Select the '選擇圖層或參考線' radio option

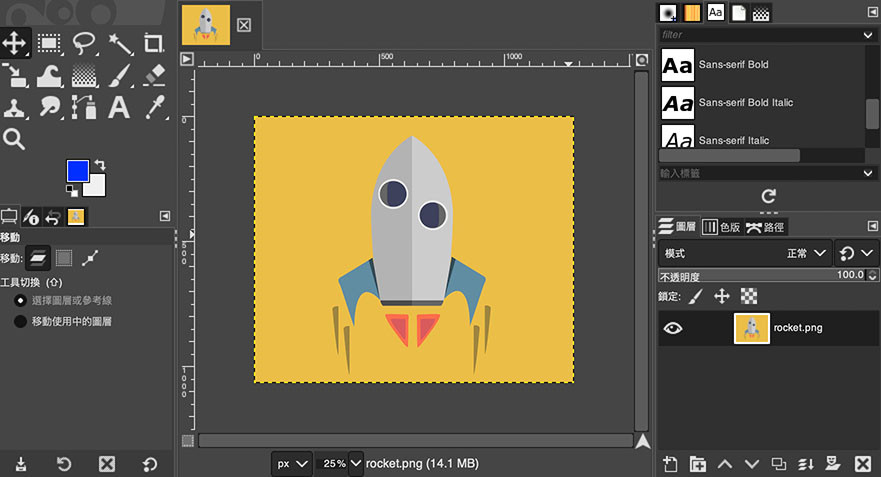click(20, 300)
